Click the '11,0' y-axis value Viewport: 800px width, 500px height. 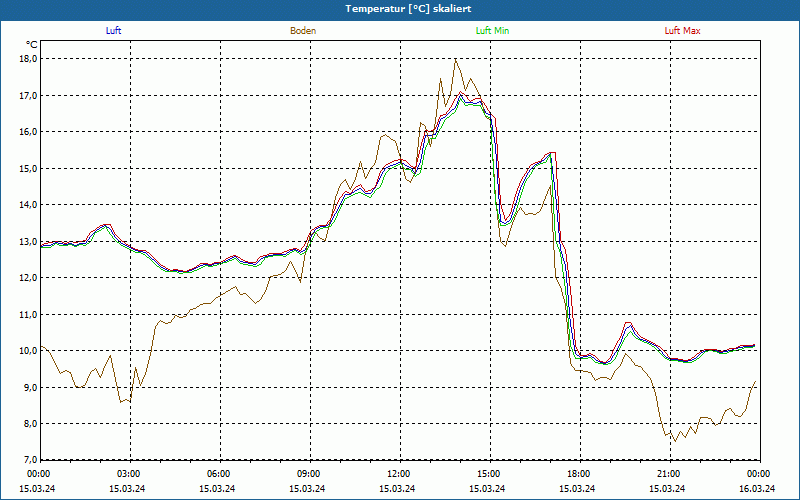(30, 314)
